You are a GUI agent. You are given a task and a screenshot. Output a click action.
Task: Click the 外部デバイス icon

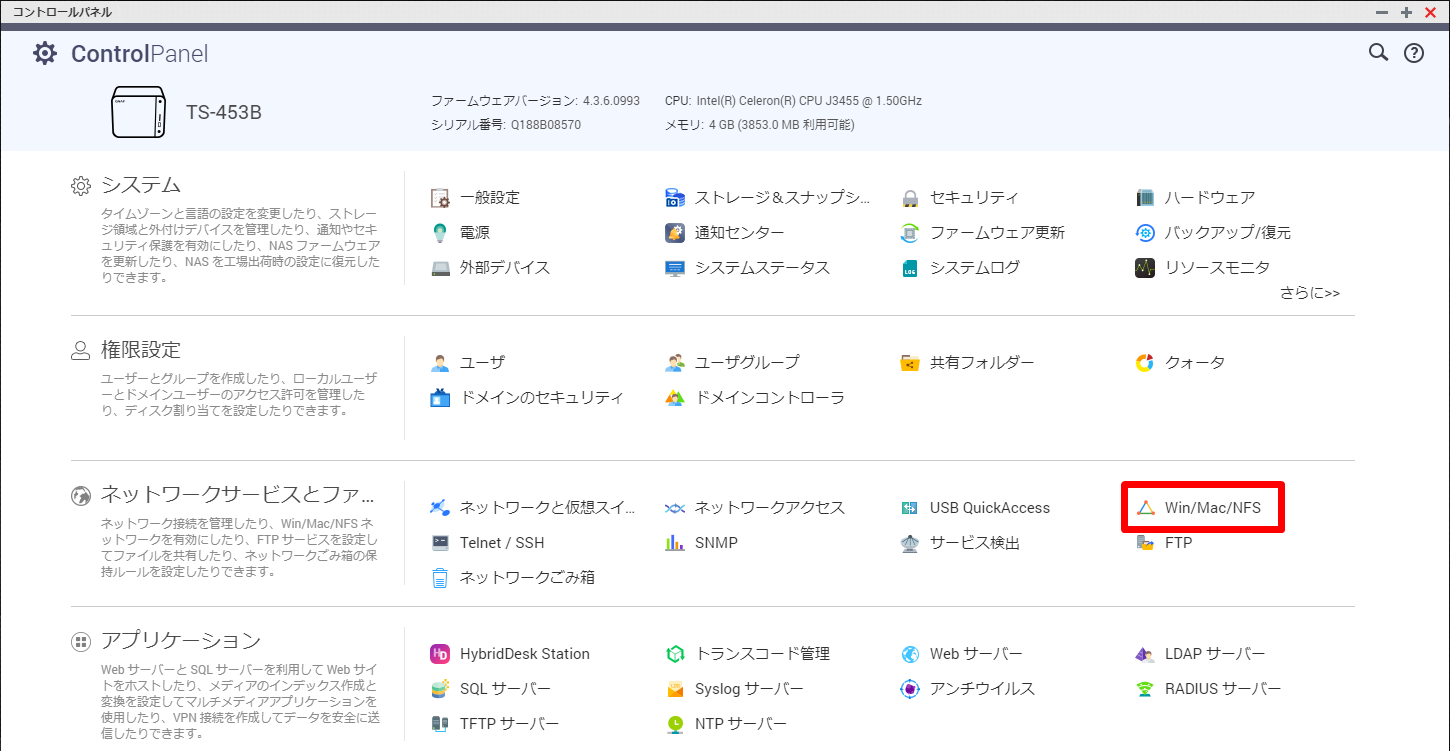pos(440,268)
